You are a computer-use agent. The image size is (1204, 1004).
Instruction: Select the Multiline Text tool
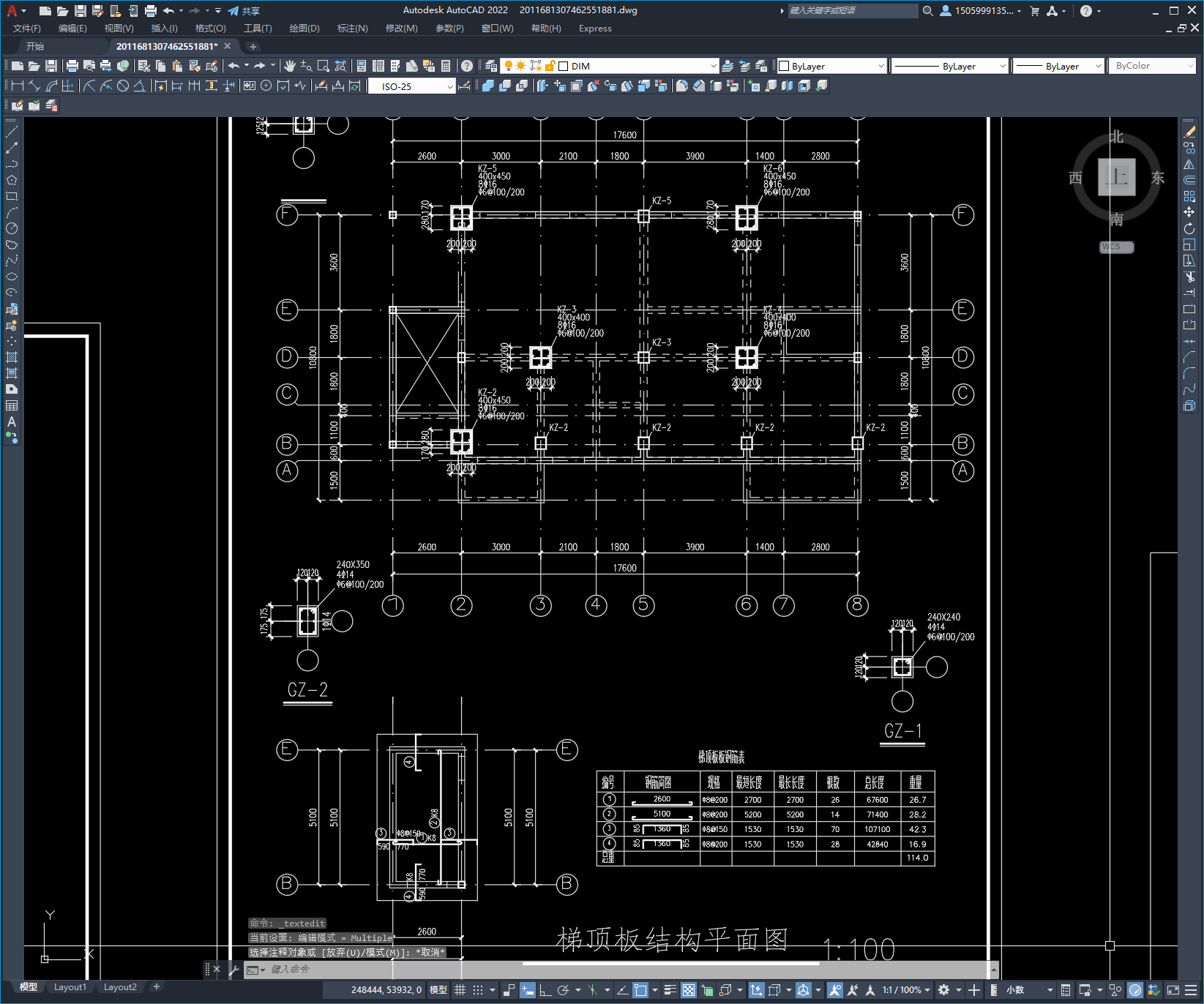(12, 422)
